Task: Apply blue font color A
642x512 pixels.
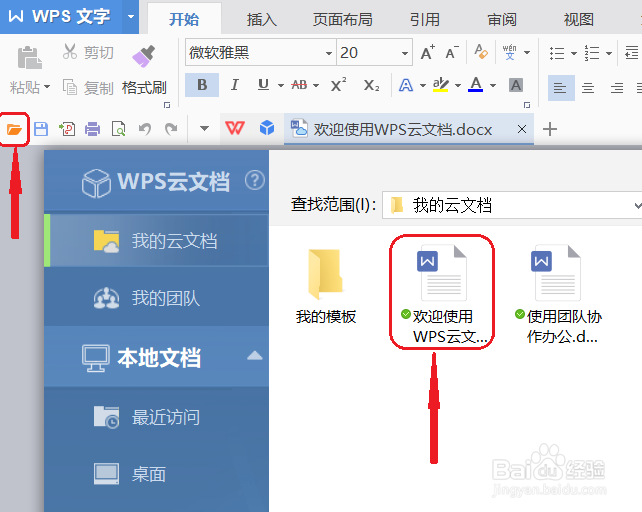Action: point(475,85)
